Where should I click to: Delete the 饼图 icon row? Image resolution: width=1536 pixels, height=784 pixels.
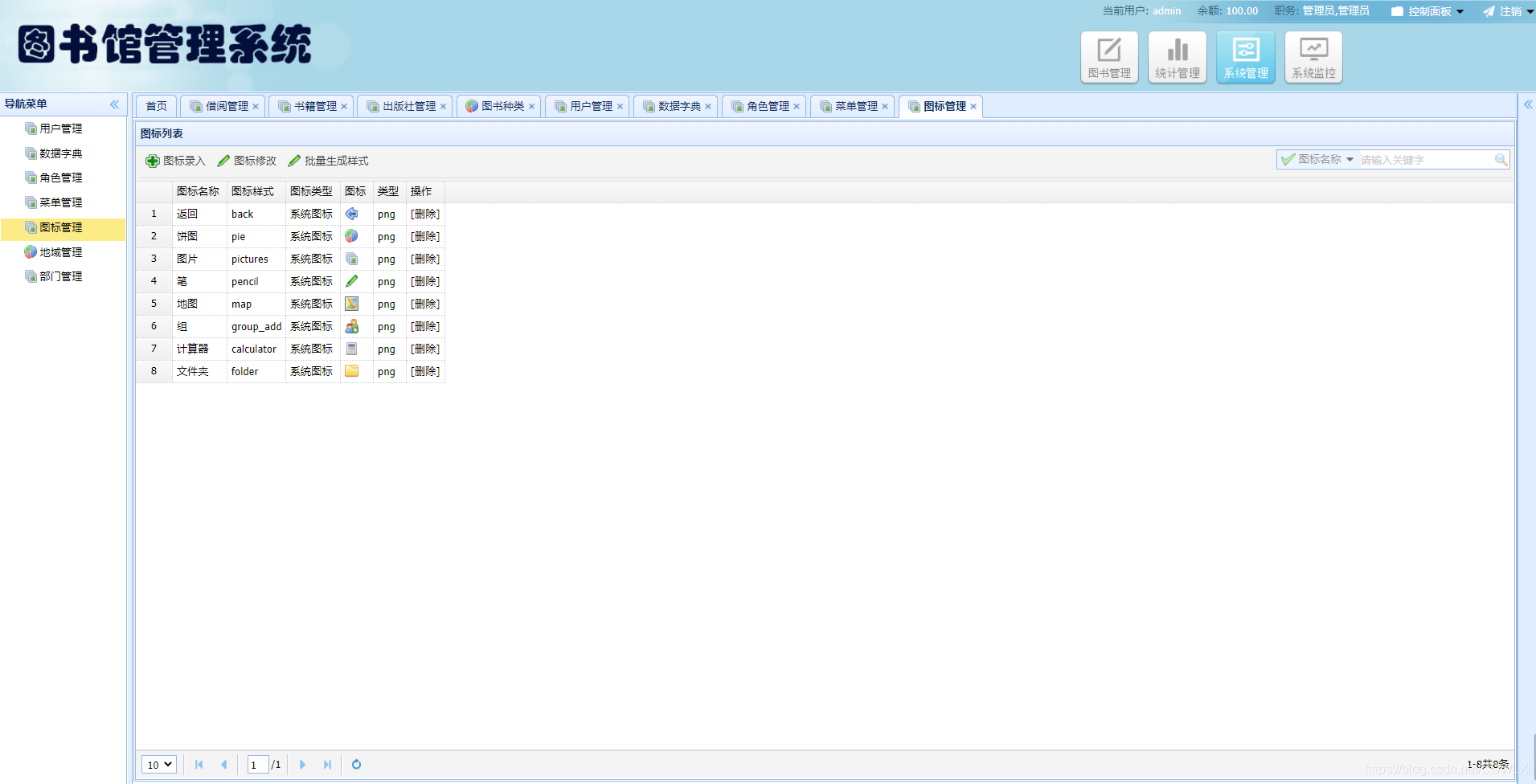pos(425,237)
